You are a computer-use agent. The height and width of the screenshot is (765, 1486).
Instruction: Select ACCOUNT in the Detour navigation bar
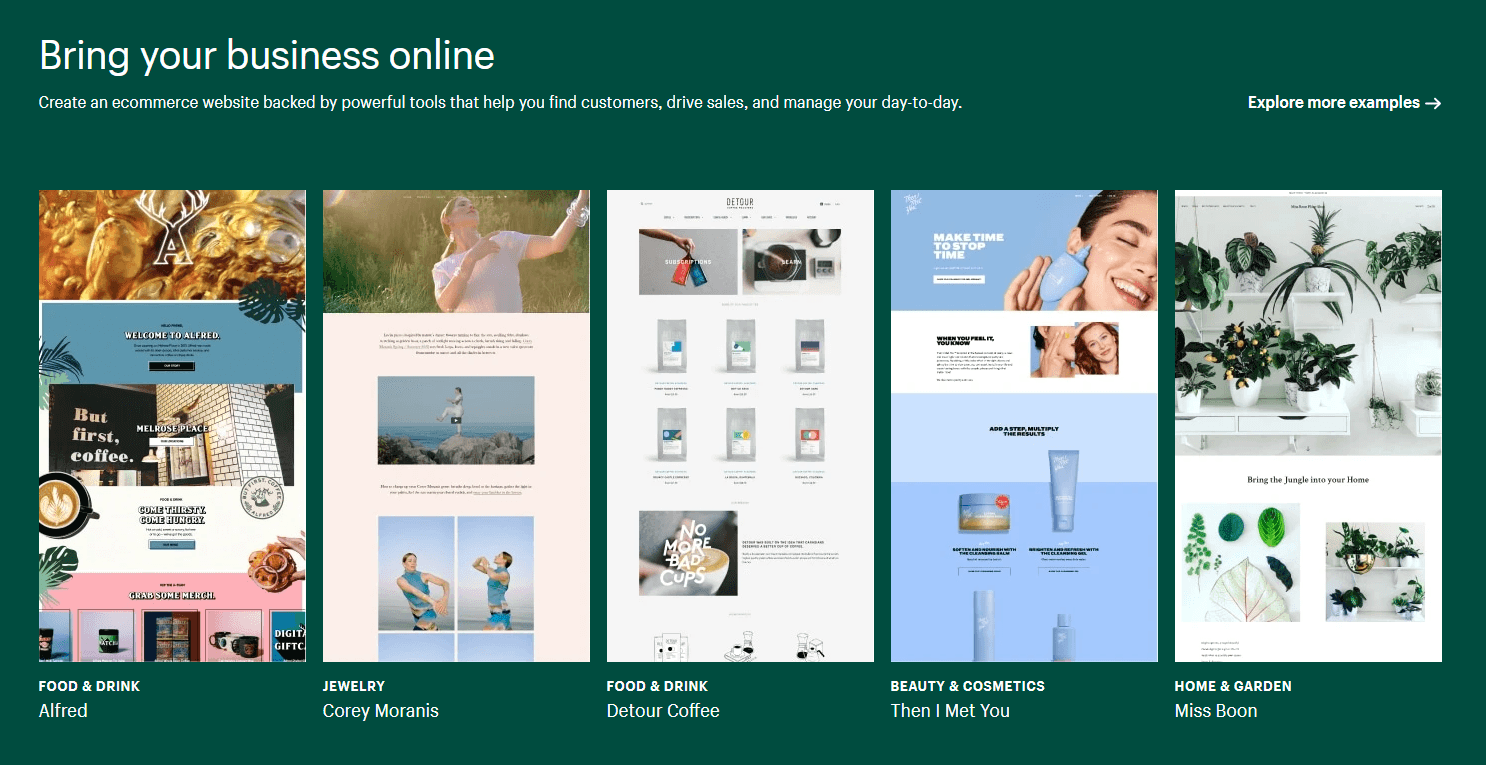tap(812, 217)
